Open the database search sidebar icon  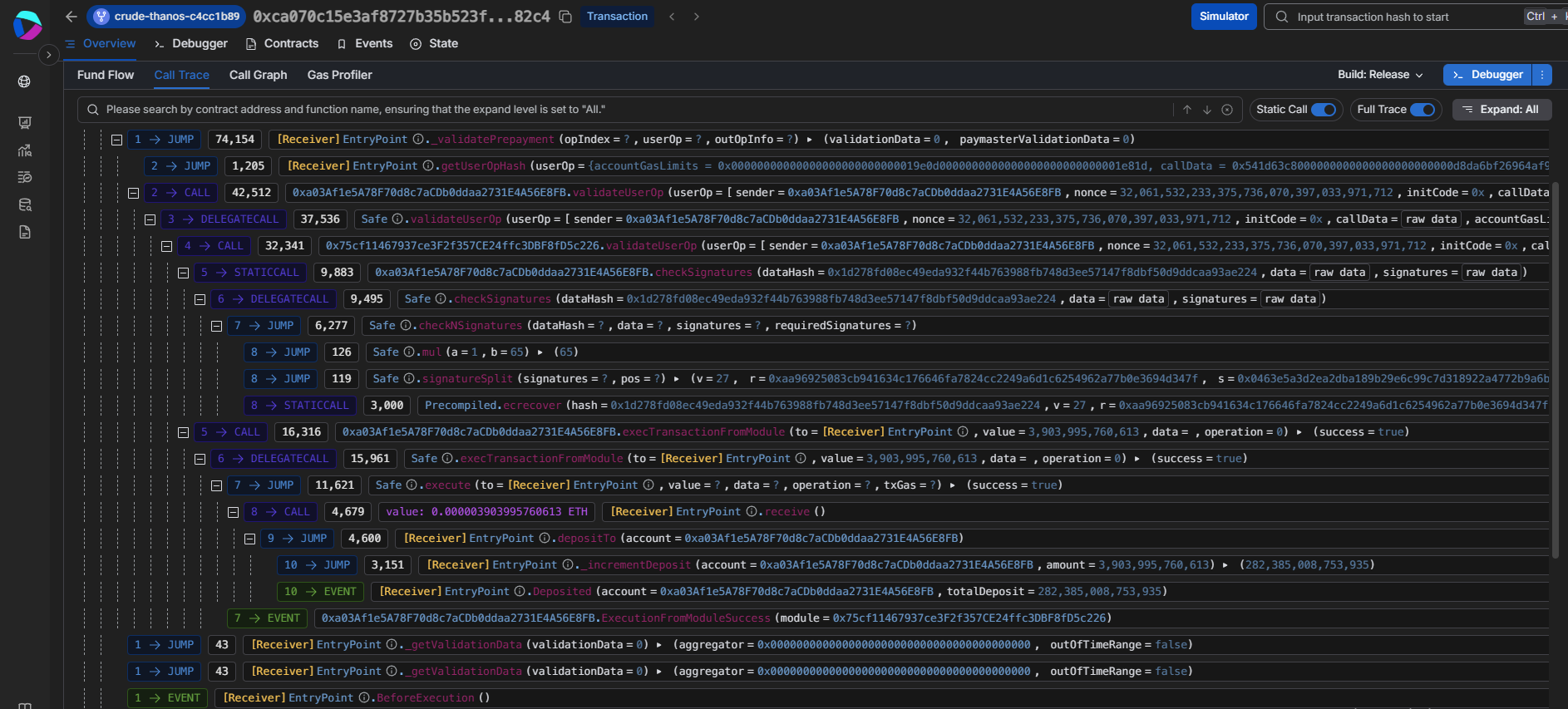click(25, 204)
